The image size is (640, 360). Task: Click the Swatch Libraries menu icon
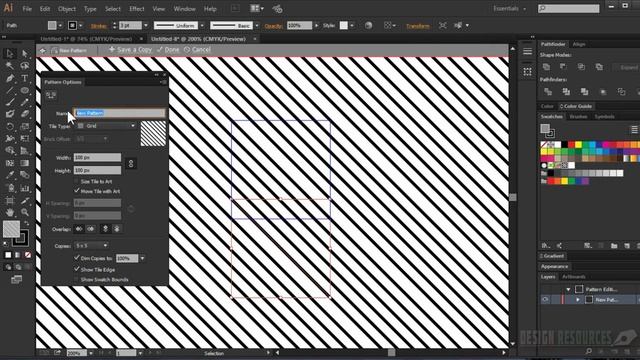[545, 246]
